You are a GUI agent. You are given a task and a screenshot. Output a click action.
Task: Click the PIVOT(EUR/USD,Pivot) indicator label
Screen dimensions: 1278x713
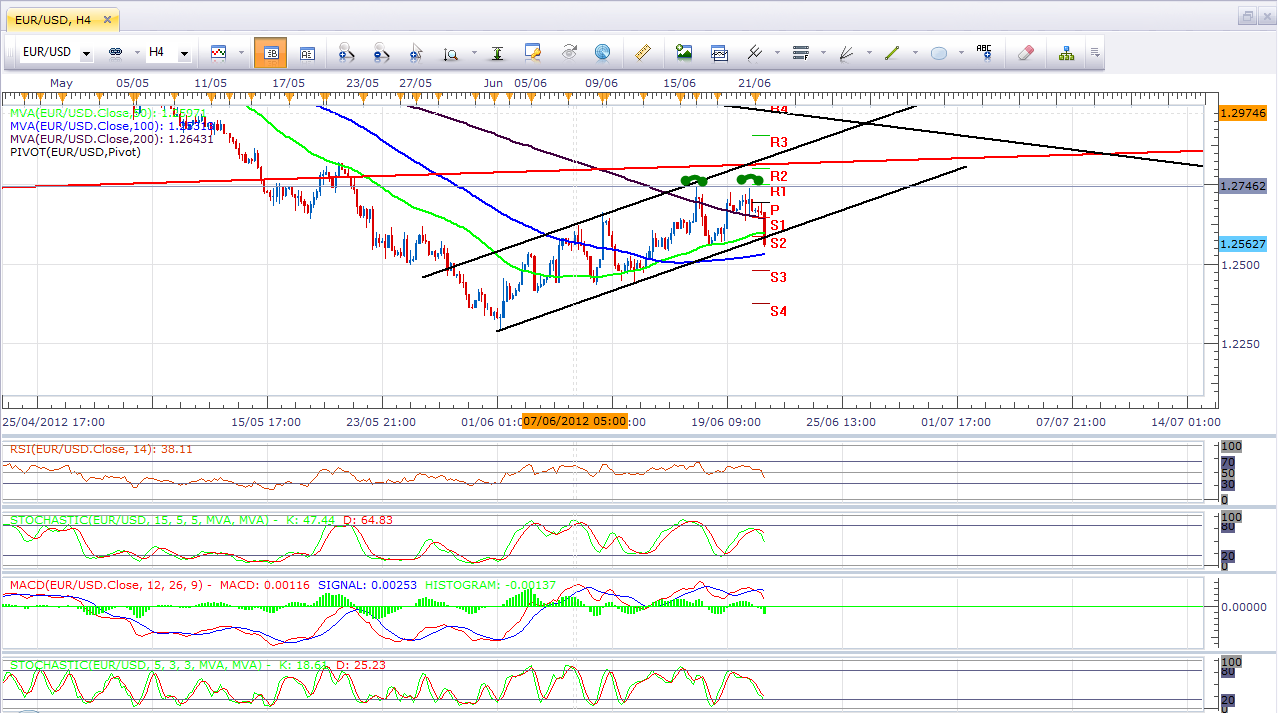pos(75,152)
